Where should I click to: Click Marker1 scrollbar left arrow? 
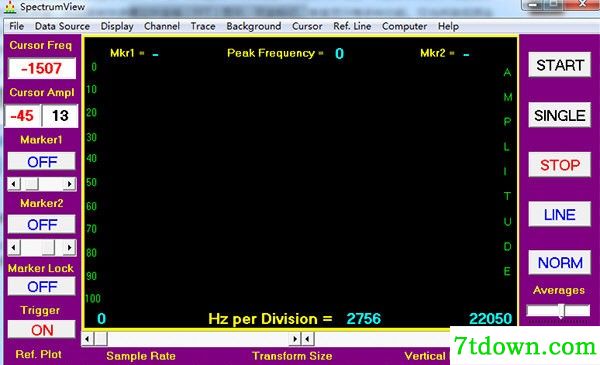[x=14, y=184]
